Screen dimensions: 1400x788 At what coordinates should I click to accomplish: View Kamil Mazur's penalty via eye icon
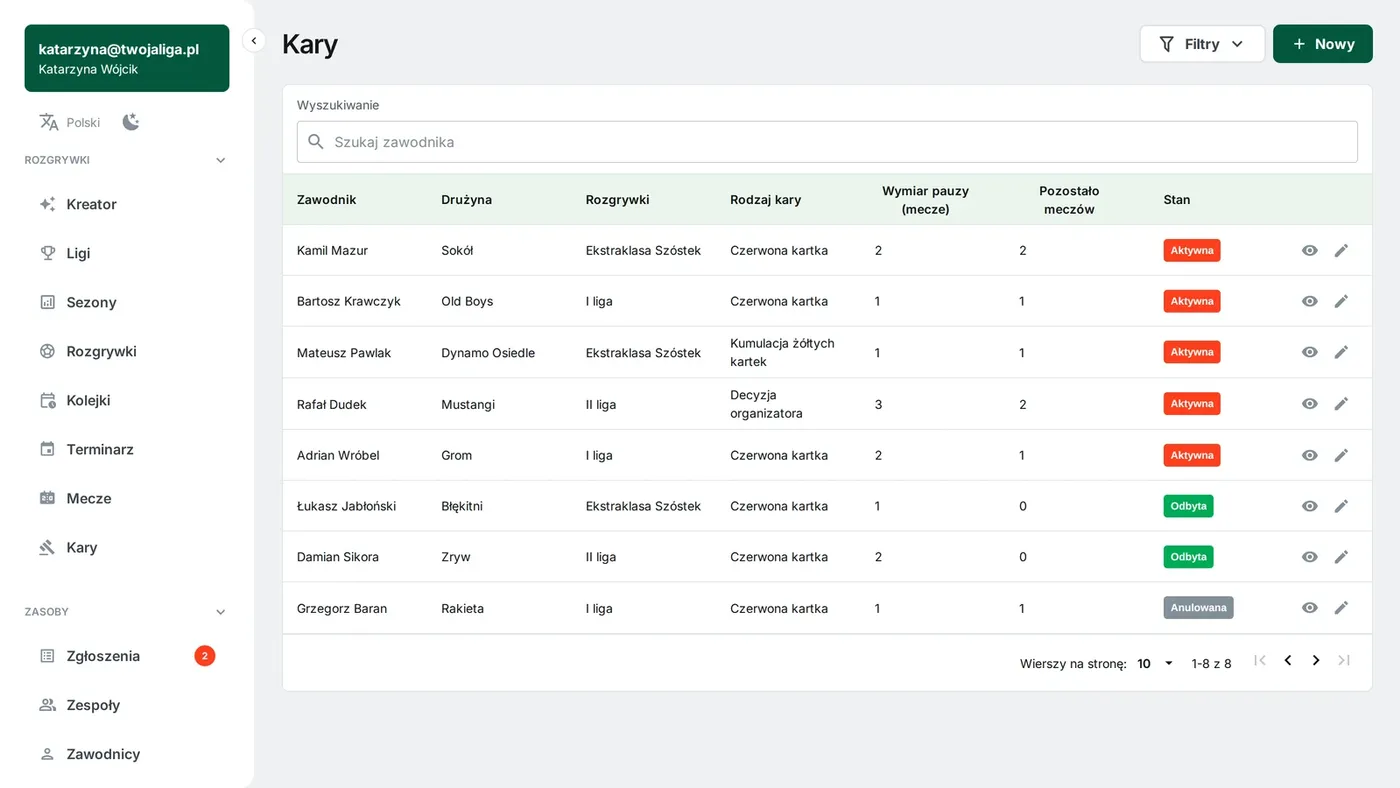pos(1310,250)
